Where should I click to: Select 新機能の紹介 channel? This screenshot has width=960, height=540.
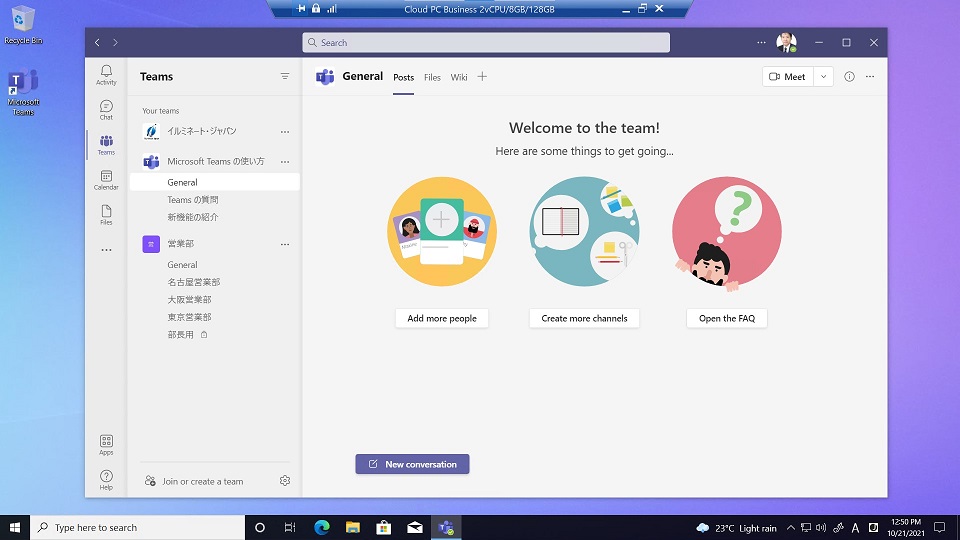[215, 217]
